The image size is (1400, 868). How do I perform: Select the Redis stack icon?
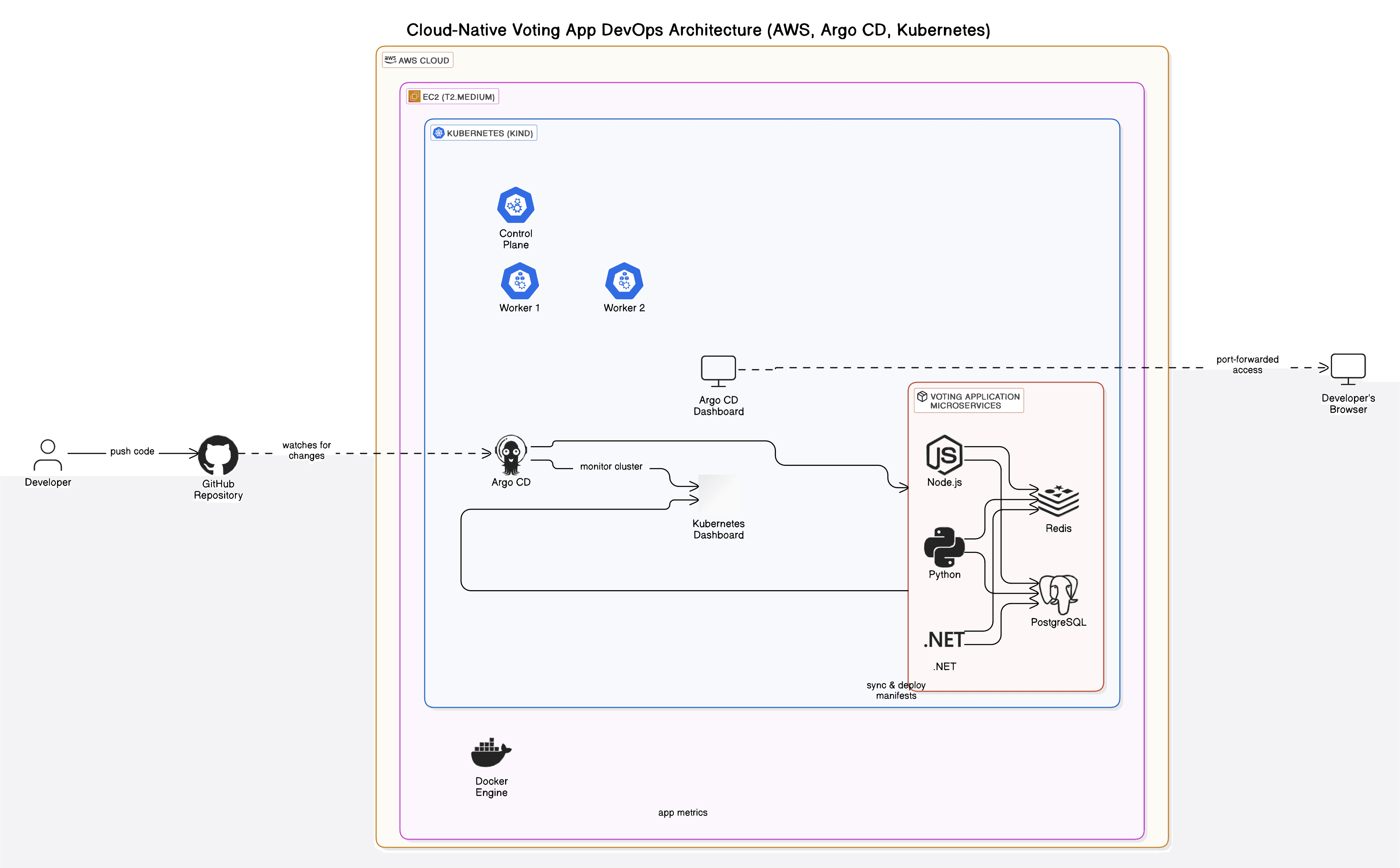1058,501
